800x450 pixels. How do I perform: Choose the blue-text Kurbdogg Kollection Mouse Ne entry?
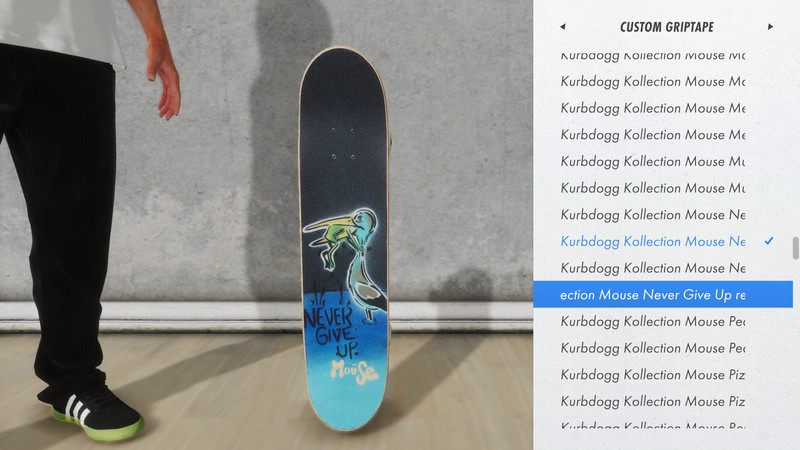(653, 241)
